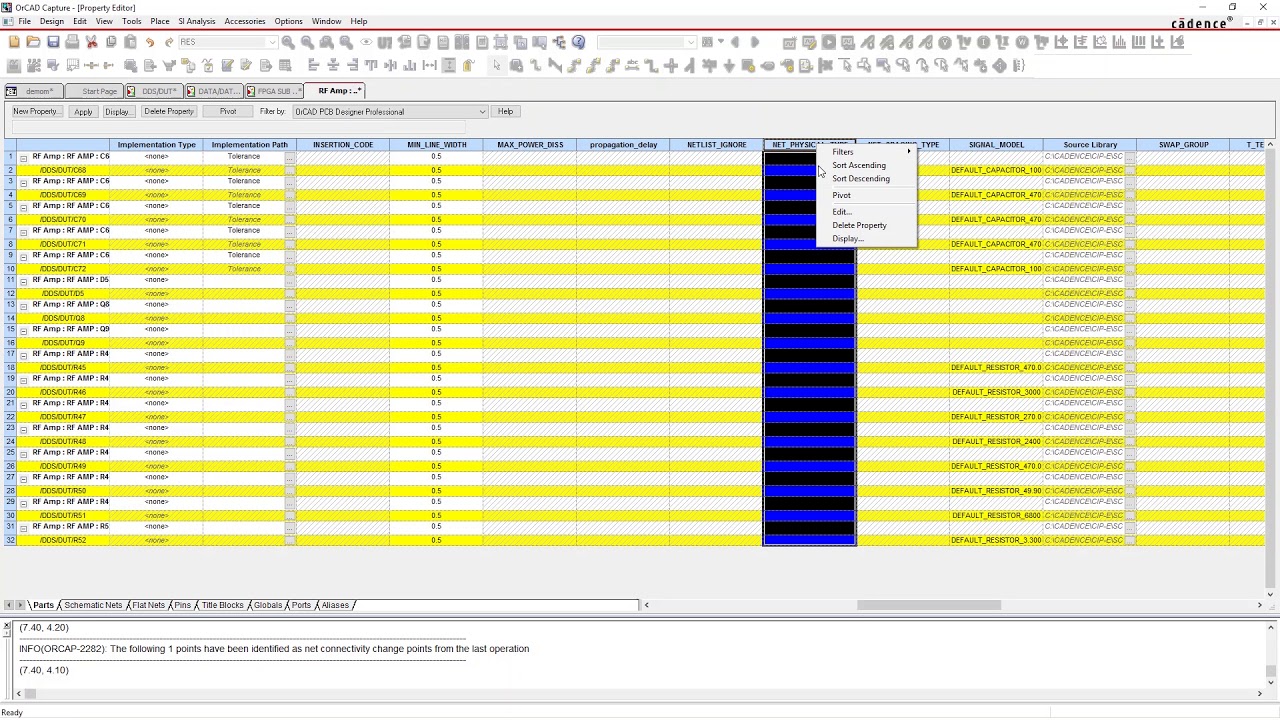
Task: Choose Sort Descending from context menu
Action: click(x=861, y=179)
